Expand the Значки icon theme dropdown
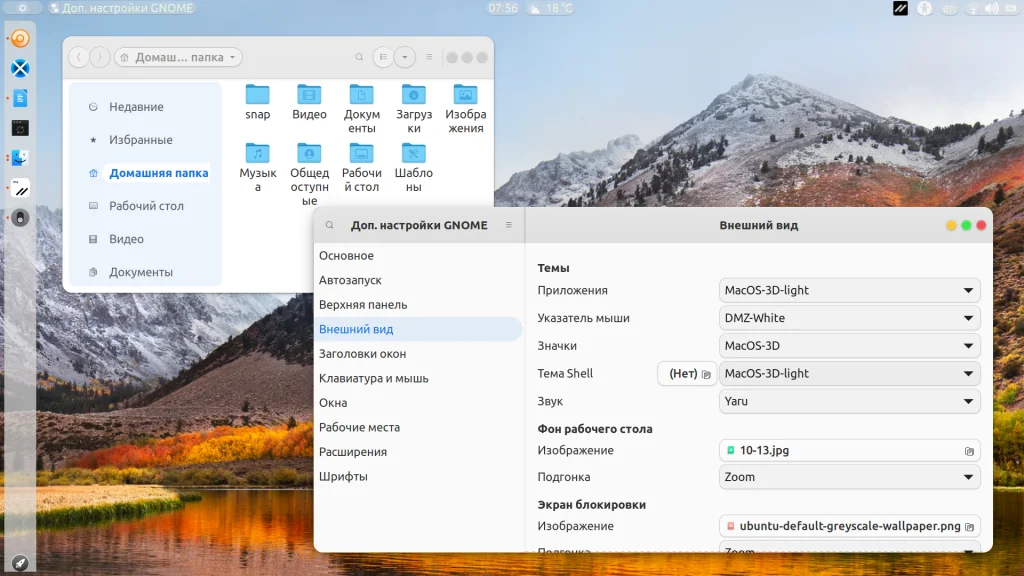 tap(849, 346)
